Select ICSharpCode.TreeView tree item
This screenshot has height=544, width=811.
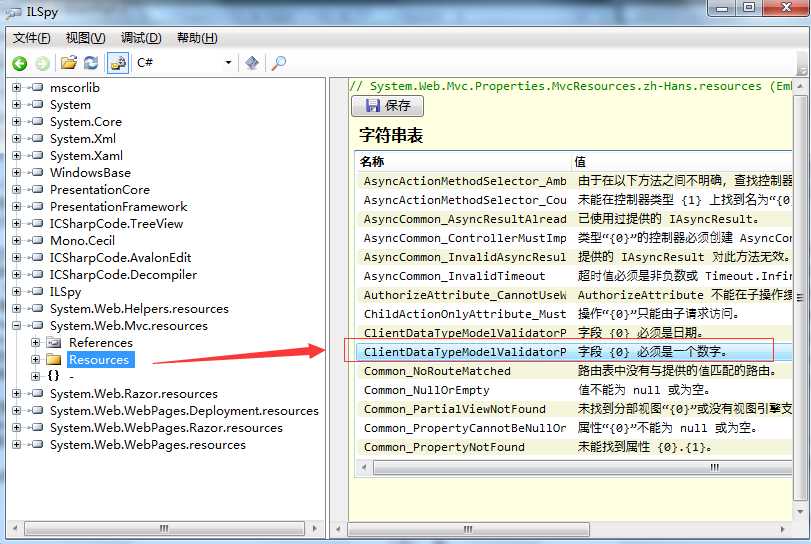pos(116,224)
